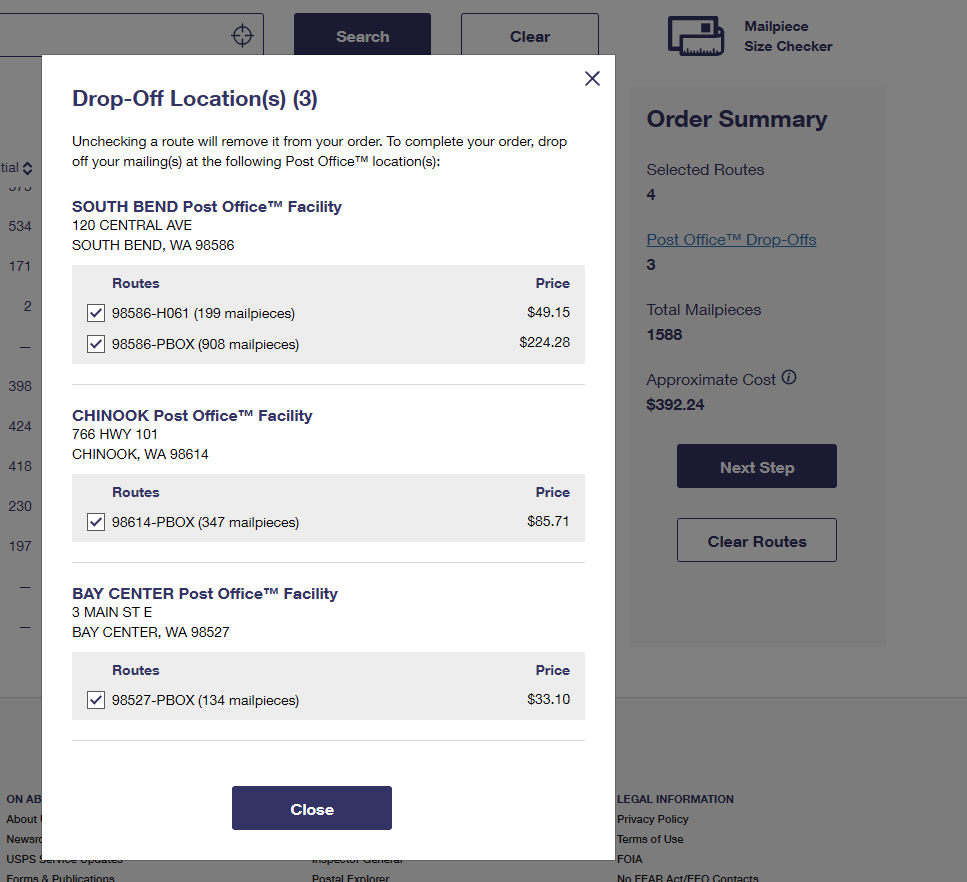The width and height of the screenshot is (967, 882).
Task: Open the Terms of Use footer link
Action: coord(650,839)
